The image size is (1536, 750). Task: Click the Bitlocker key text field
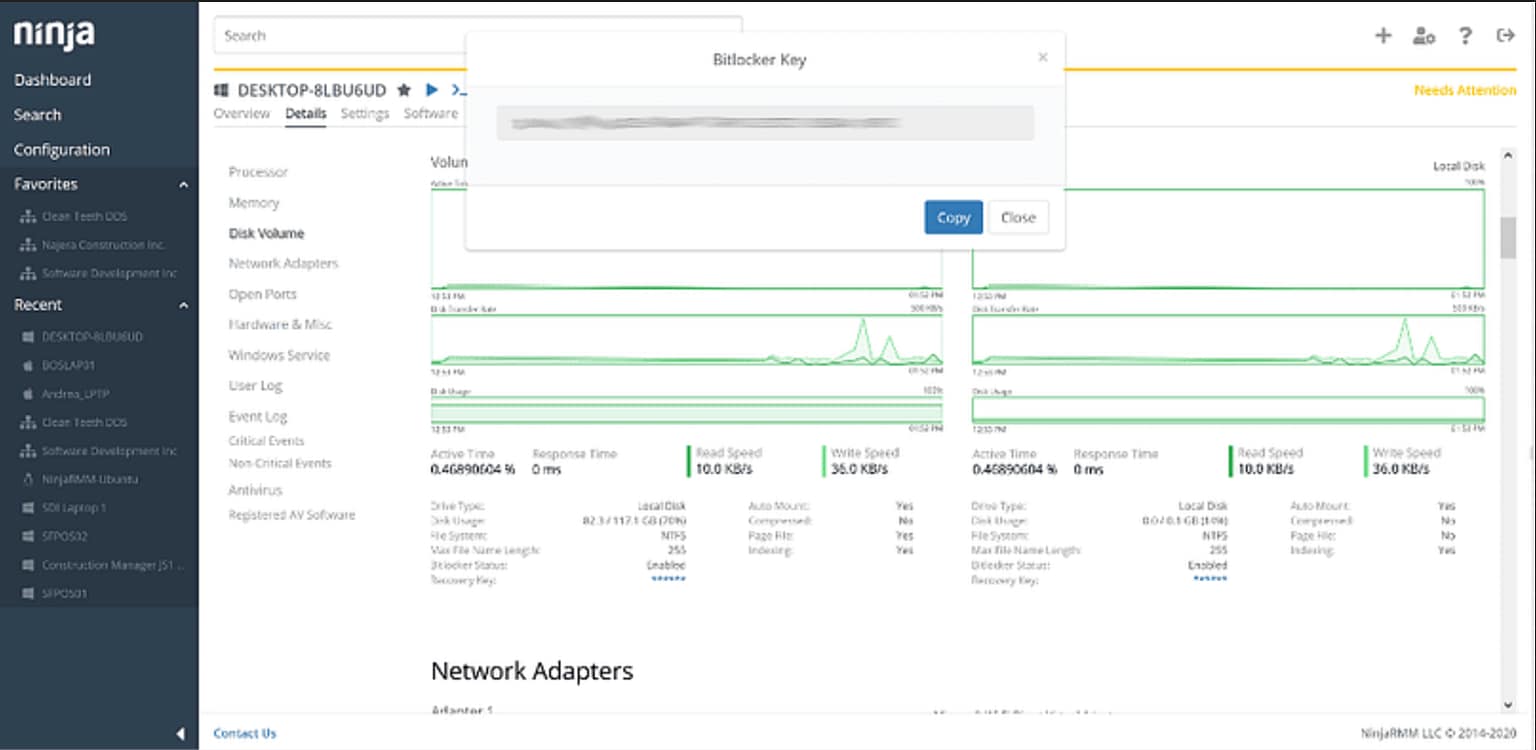tap(764, 123)
